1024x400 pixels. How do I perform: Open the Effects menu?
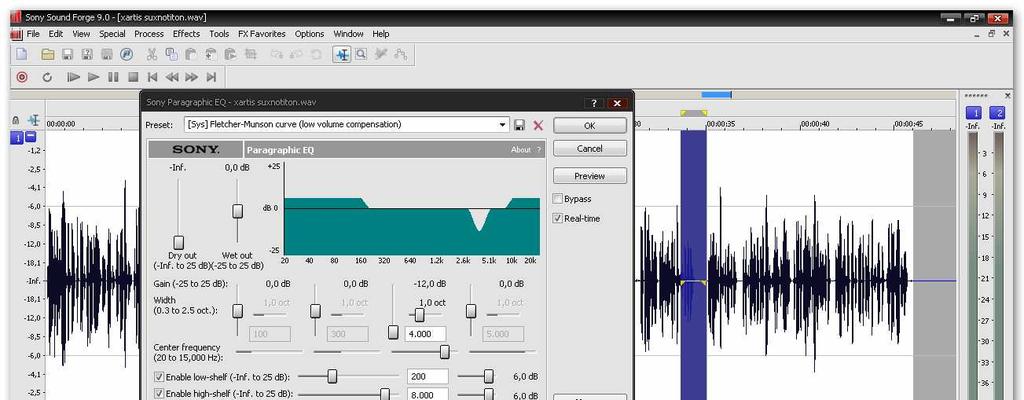[x=186, y=34]
